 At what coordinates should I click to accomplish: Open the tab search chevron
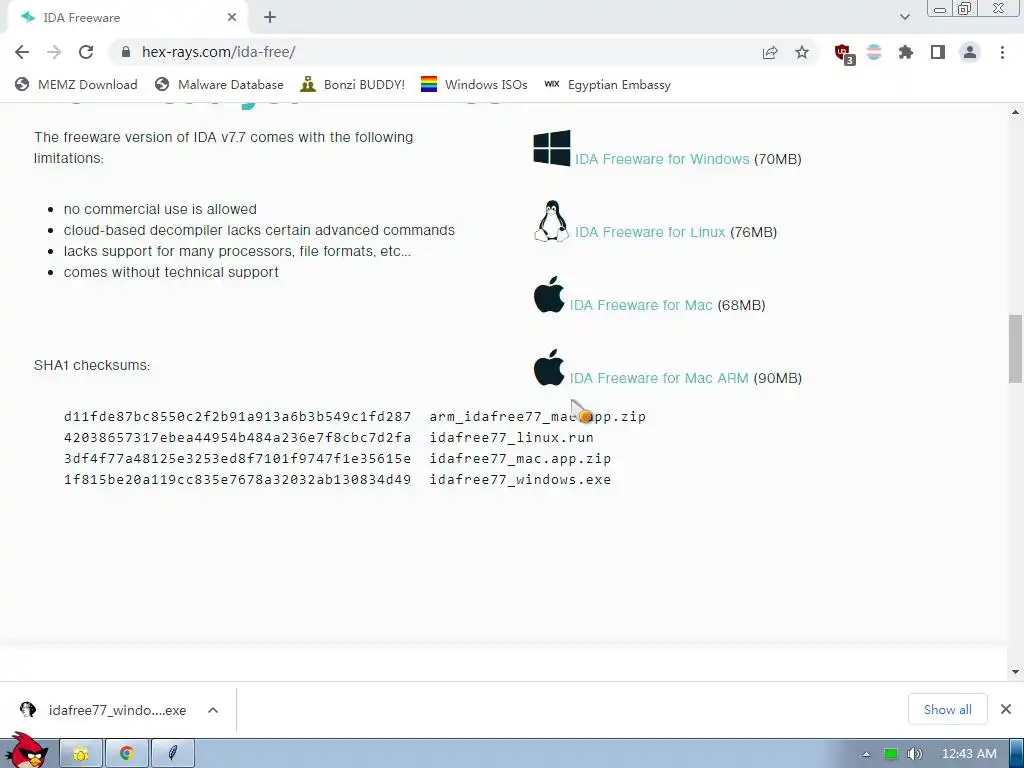pyautogui.click(x=904, y=17)
